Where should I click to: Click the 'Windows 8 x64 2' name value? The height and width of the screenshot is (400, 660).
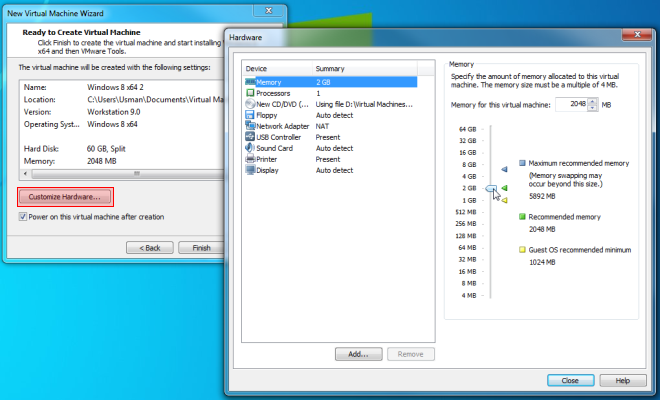point(115,87)
